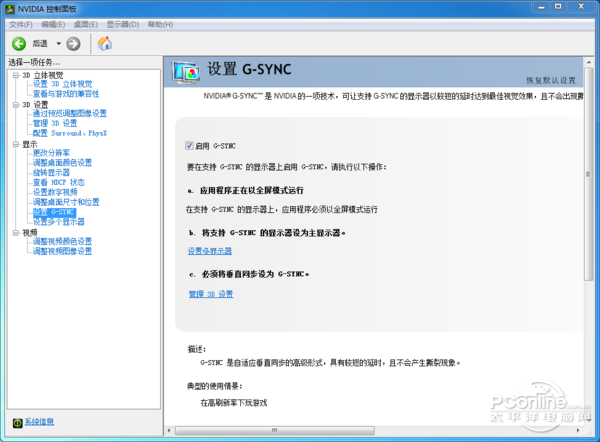The width and height of the screenshot is (600, 442).
Task: Click the vertical scrollbar thumb
Action: (x=589, y=174)
